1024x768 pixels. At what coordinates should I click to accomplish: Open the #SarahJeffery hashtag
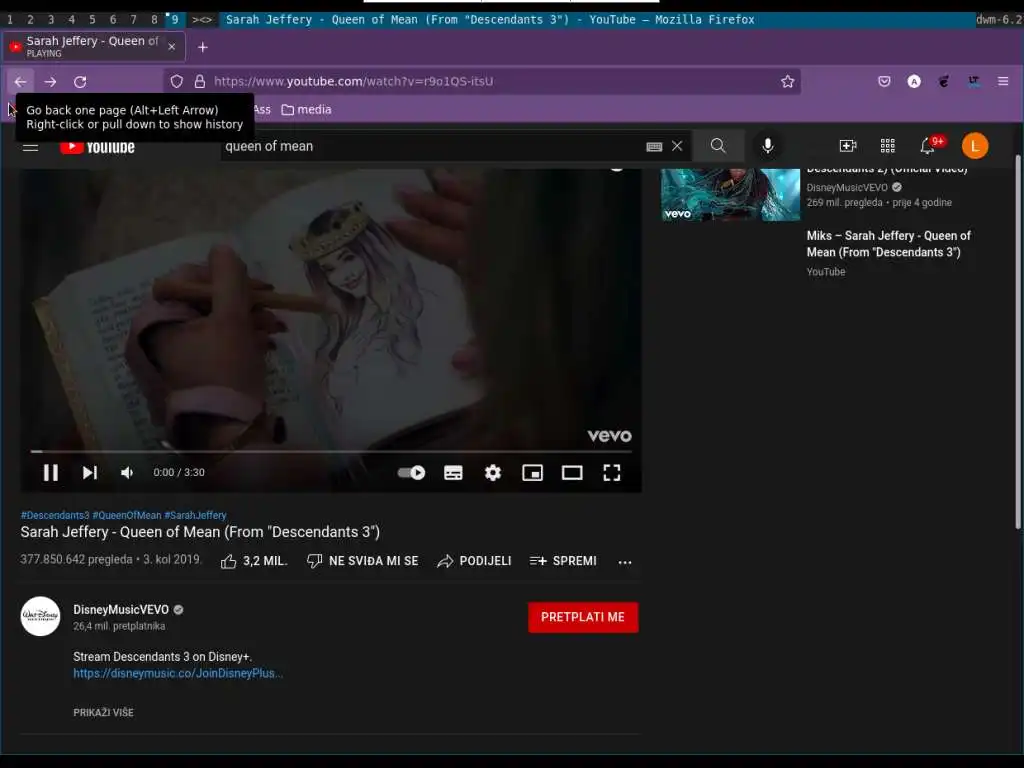pyautogui.click(x=195, y=515)
